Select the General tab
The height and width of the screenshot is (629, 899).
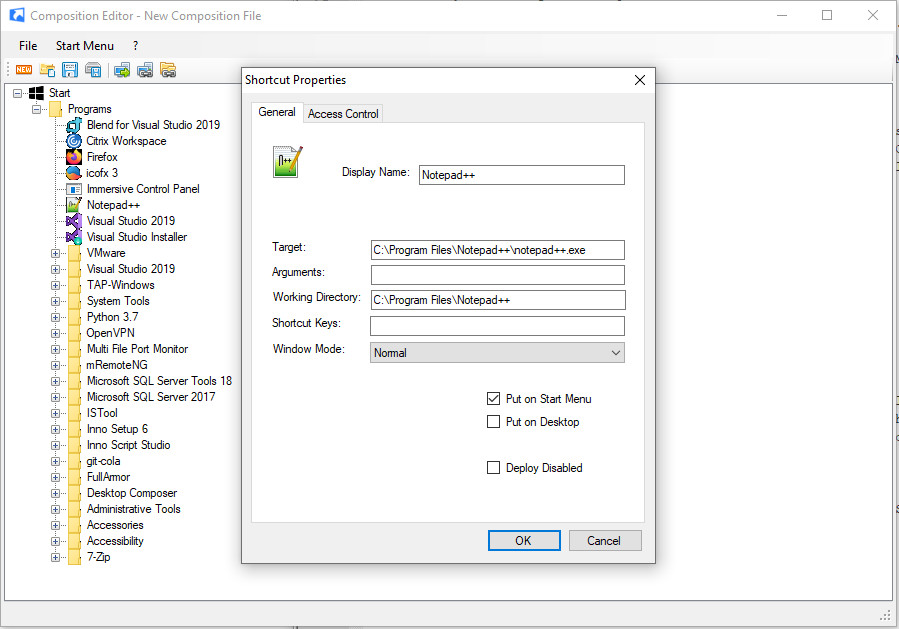point(277,112)
